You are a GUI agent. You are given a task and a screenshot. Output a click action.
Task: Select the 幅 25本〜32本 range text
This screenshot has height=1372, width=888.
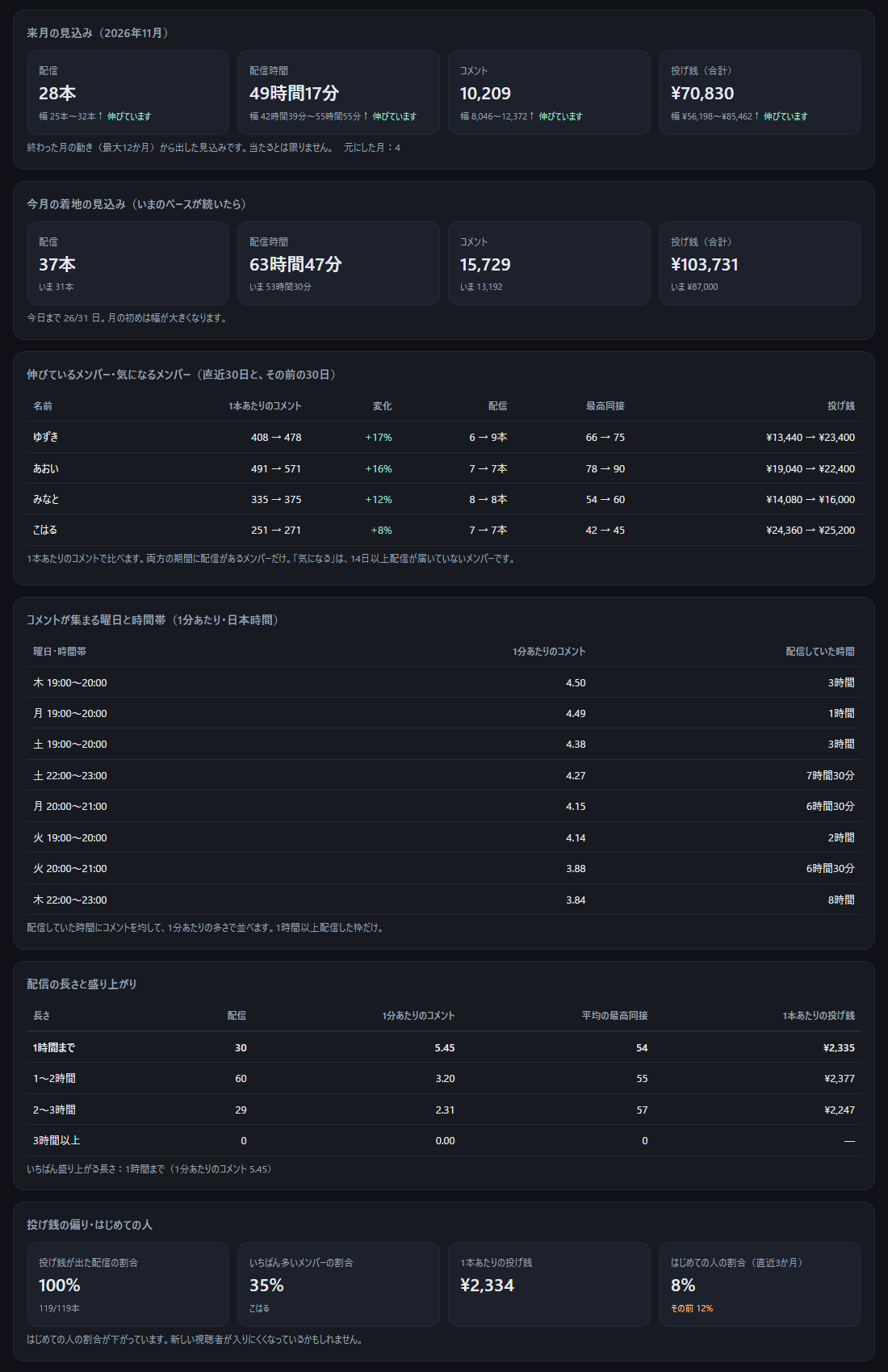pos(67,116)
